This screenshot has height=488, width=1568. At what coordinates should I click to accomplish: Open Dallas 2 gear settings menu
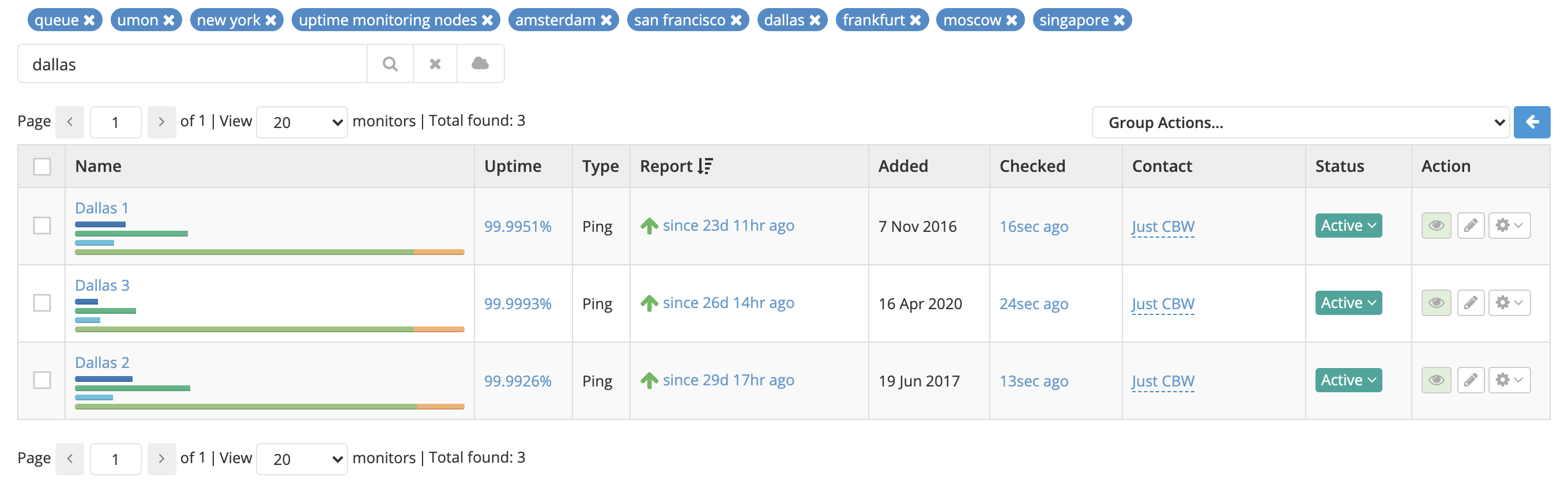pos(1509,380)
